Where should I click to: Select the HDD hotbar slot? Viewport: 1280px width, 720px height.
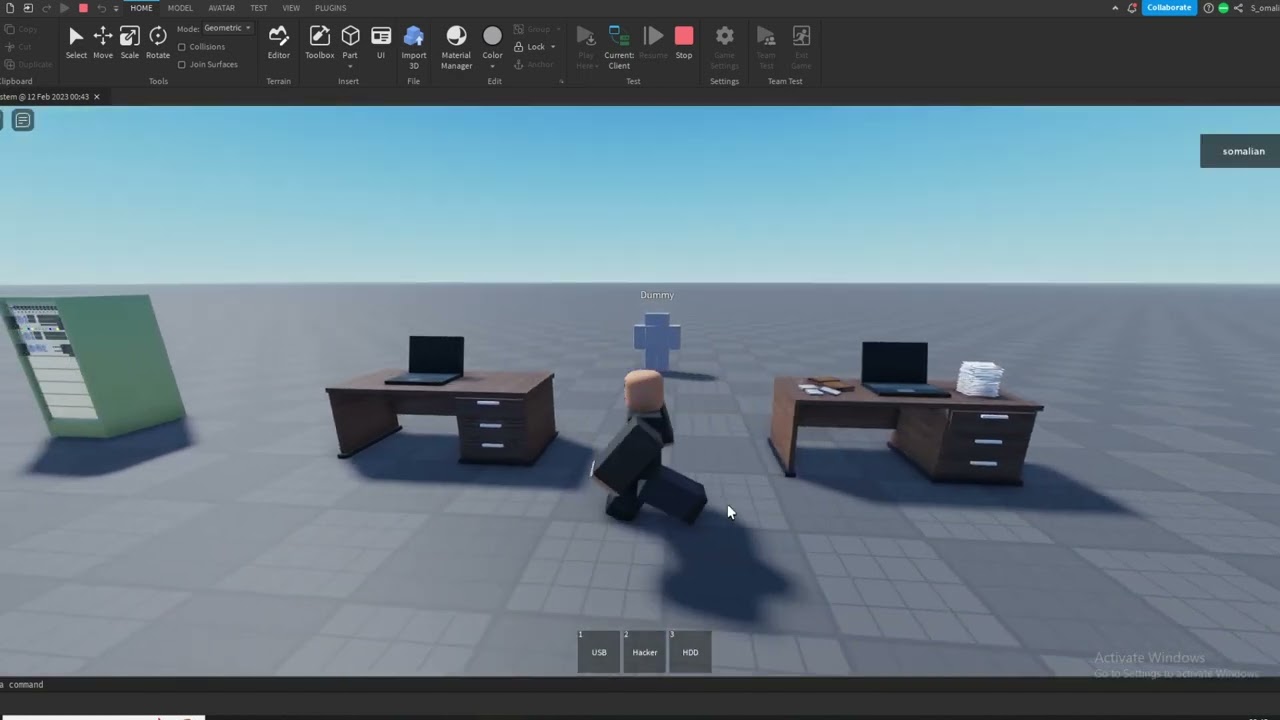(690, 651)
